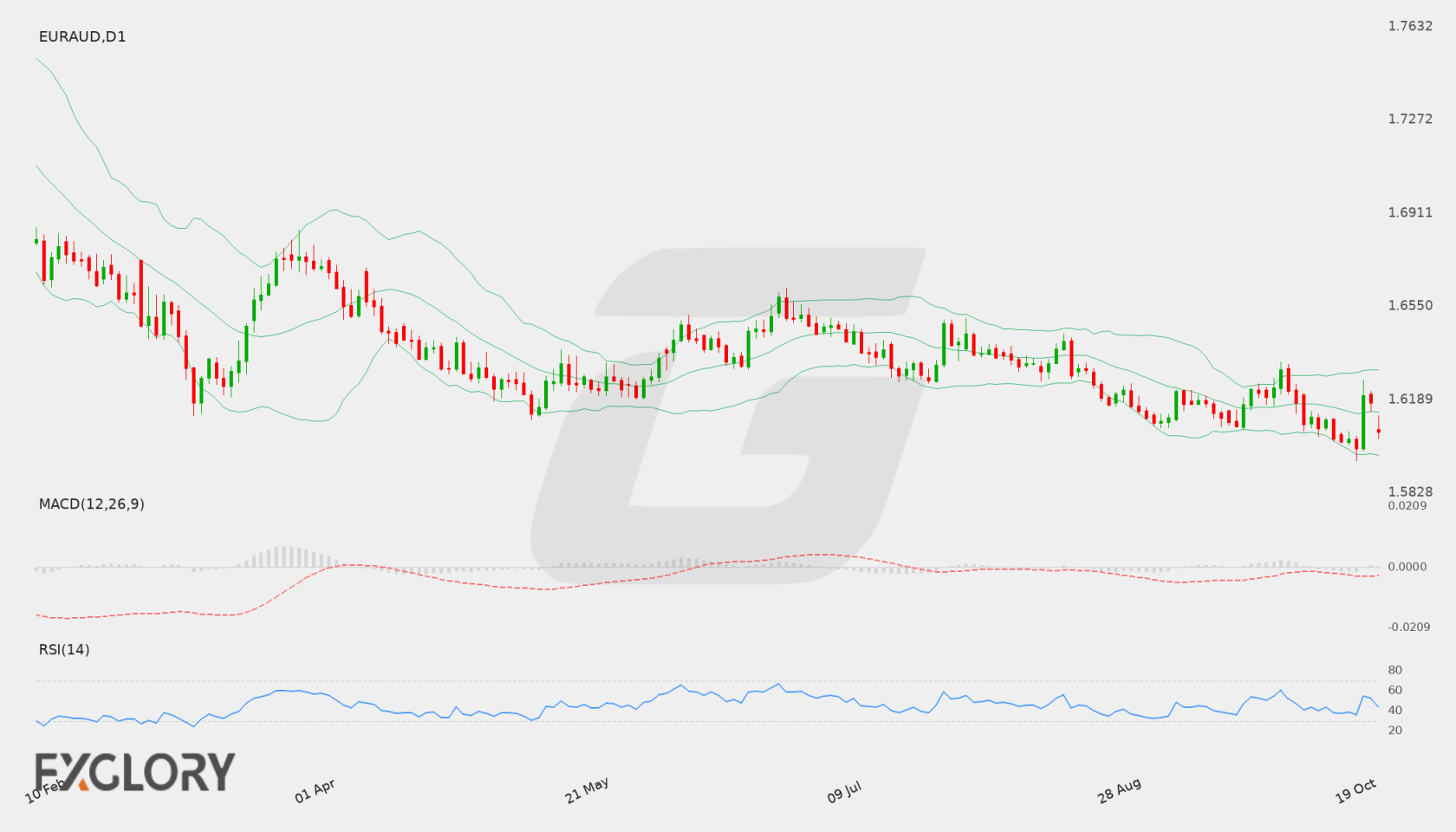Click the RSI 40 level label
Viewport: 1456px width, 832px height.
point(1395,710)
